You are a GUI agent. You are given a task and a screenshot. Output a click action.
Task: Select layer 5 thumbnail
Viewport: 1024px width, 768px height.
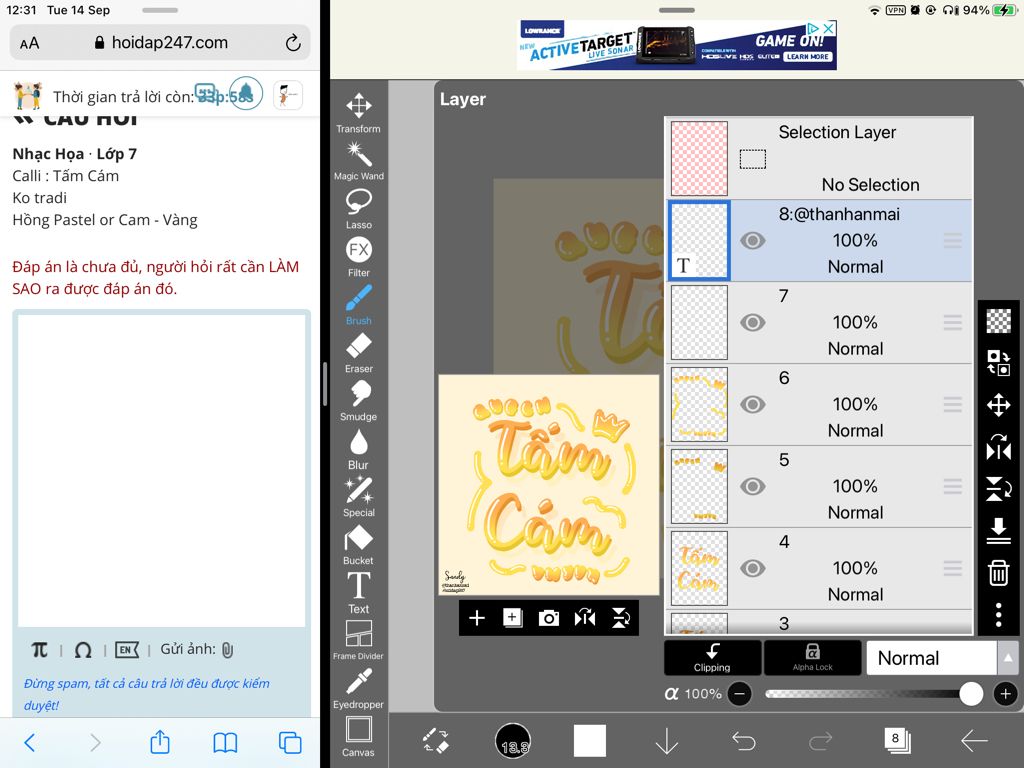click(699, 487)
